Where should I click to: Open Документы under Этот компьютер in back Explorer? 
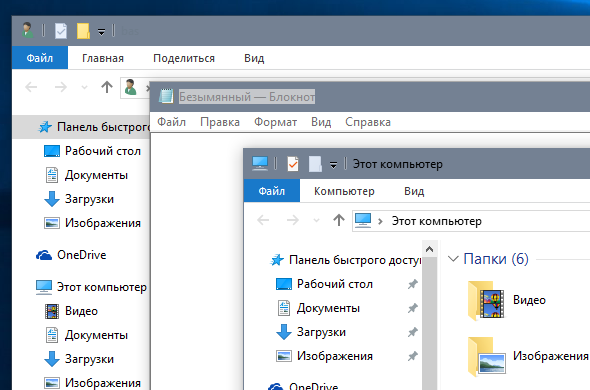87,335
